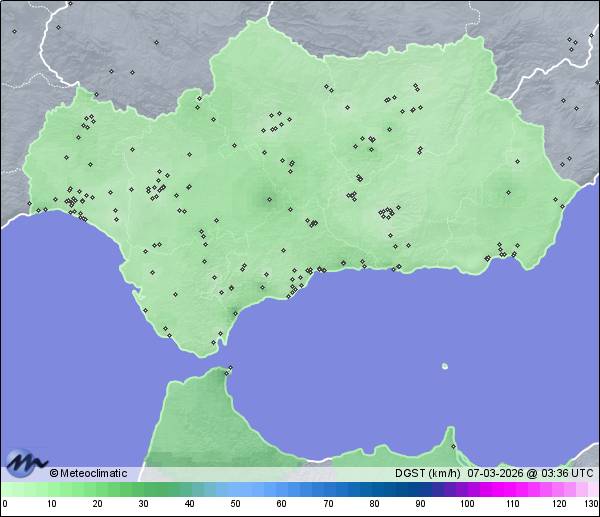Select the 30 km/h green scale swatch
This screenshot has width=600, height=517.
coord(143,489)
